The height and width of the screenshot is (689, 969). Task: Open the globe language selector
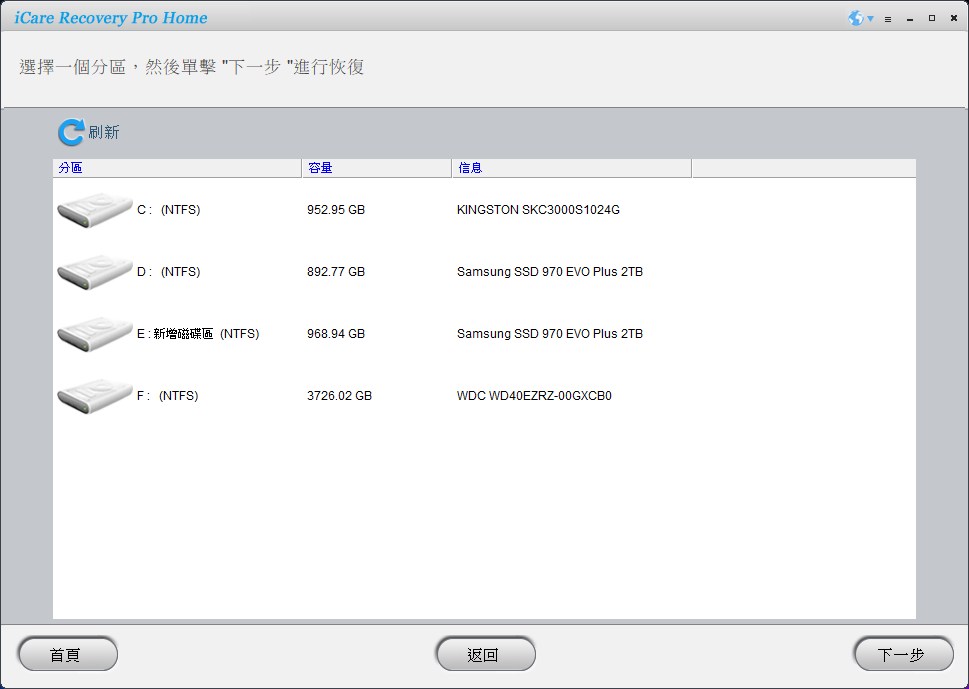pyautogui.click(x=856, y=19)
